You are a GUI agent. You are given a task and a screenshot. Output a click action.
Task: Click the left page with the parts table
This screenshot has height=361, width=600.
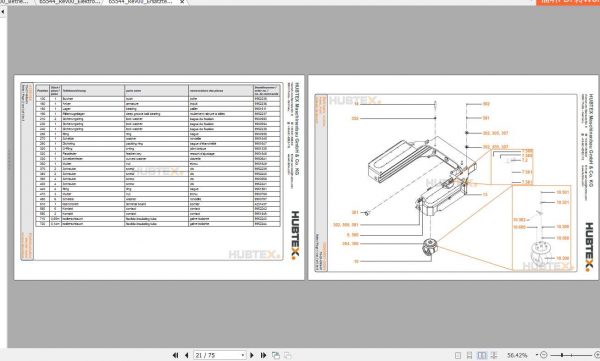159,177
